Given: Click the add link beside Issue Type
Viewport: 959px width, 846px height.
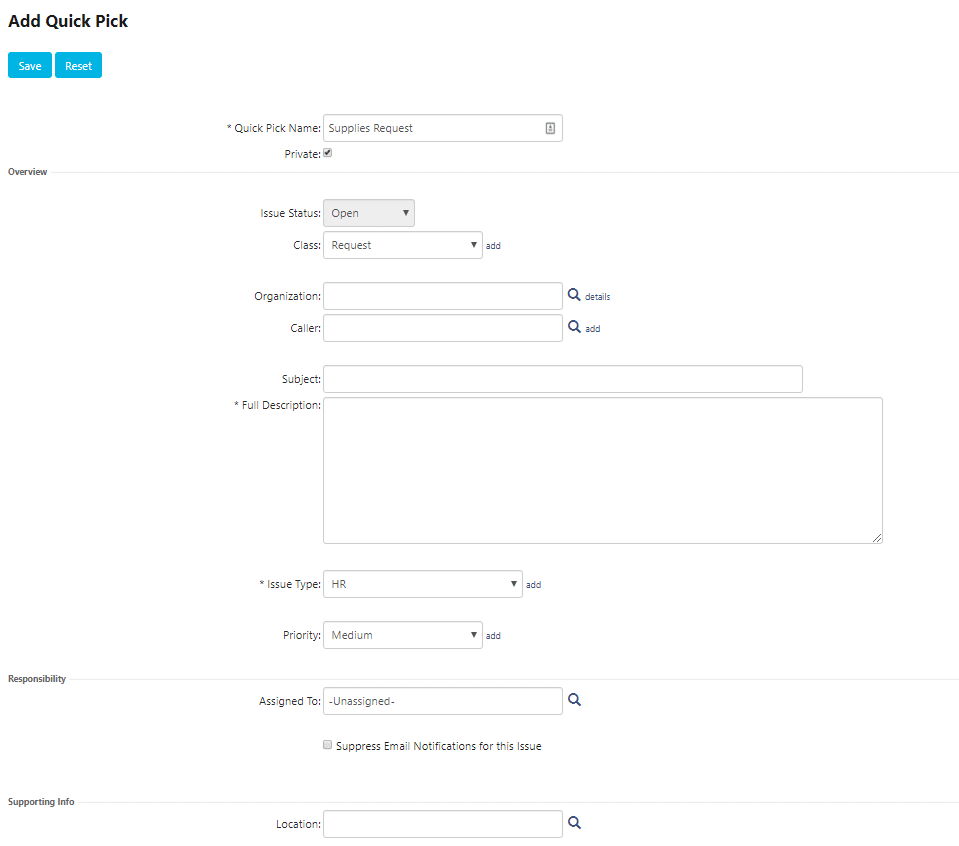Looking at the screenshot, I should point(533,585).
